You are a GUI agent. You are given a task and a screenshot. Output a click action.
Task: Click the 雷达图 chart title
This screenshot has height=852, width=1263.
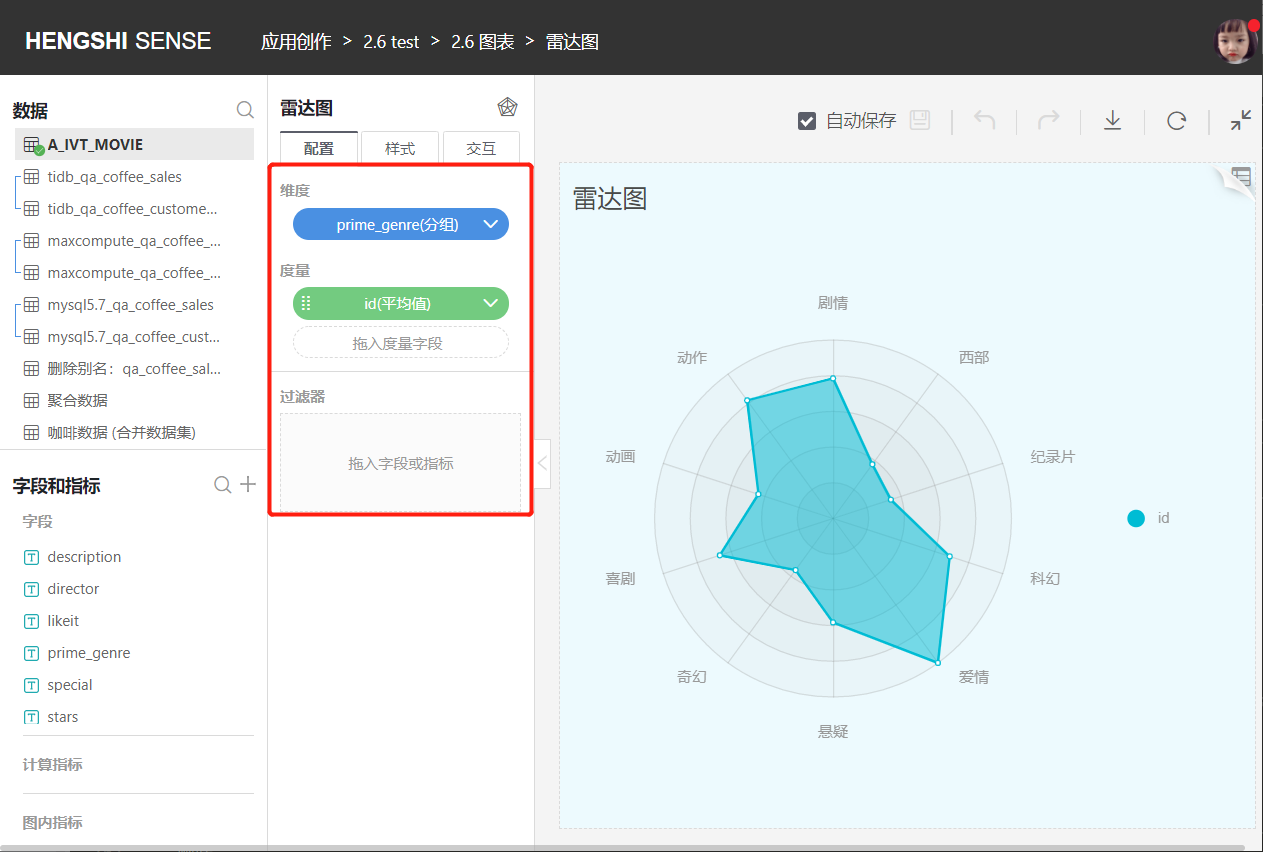(610, 198)
